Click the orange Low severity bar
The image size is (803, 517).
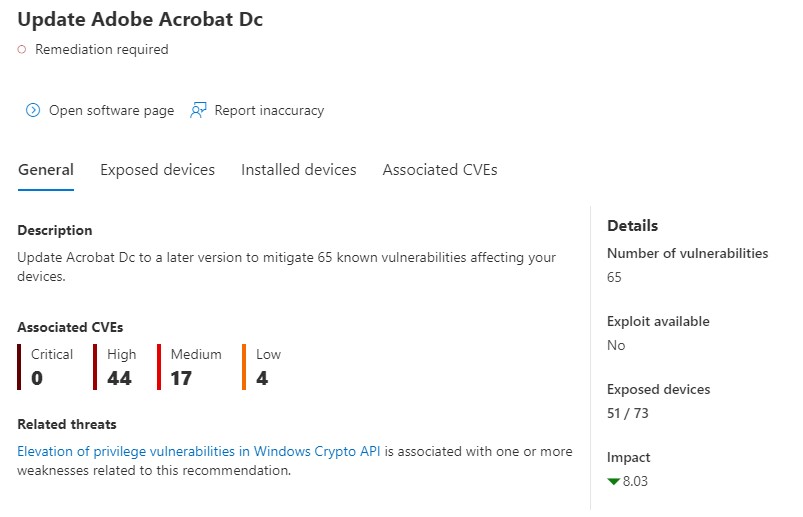click(245, 366)
